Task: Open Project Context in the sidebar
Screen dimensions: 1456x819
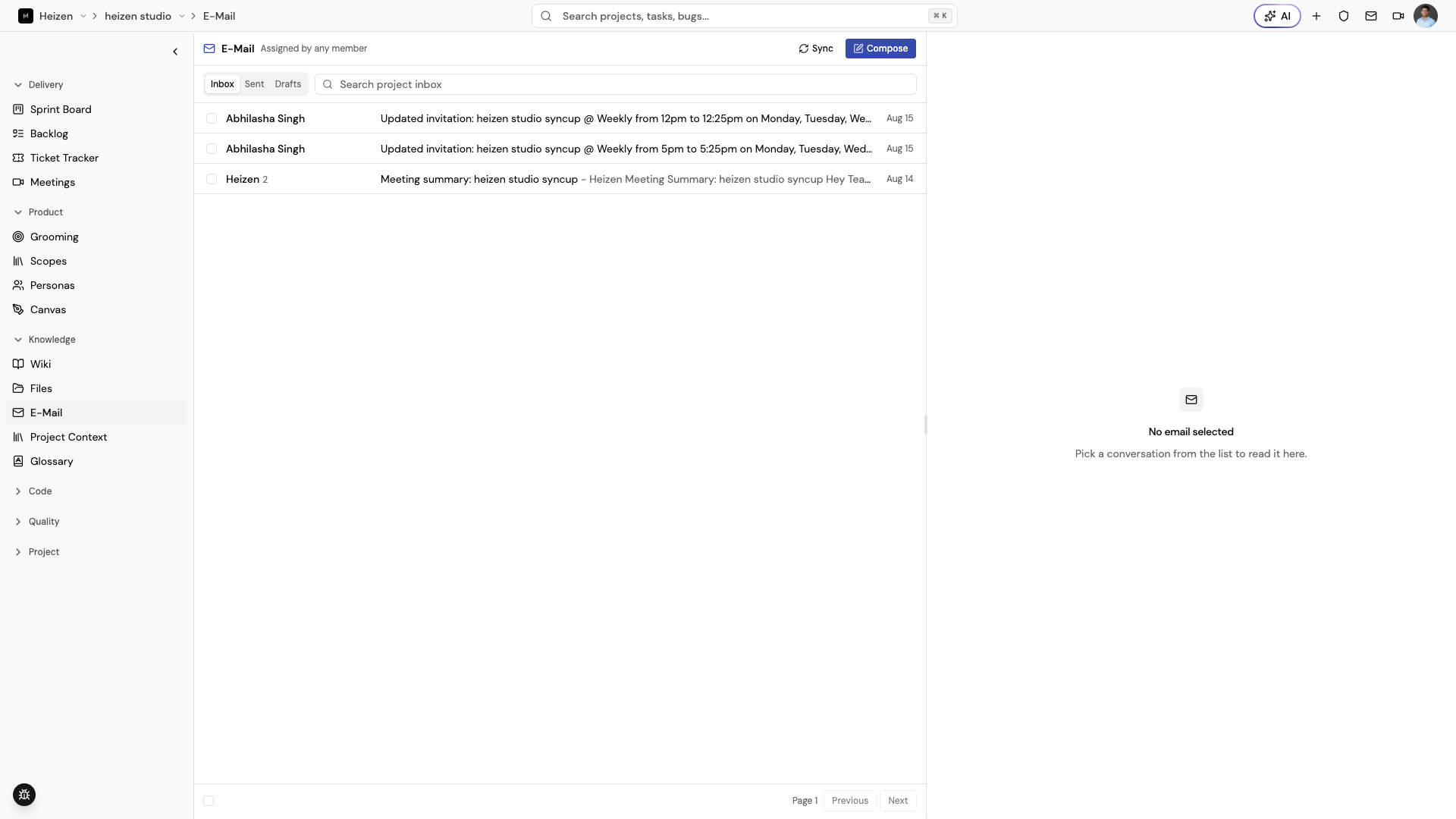Action: 96,437
